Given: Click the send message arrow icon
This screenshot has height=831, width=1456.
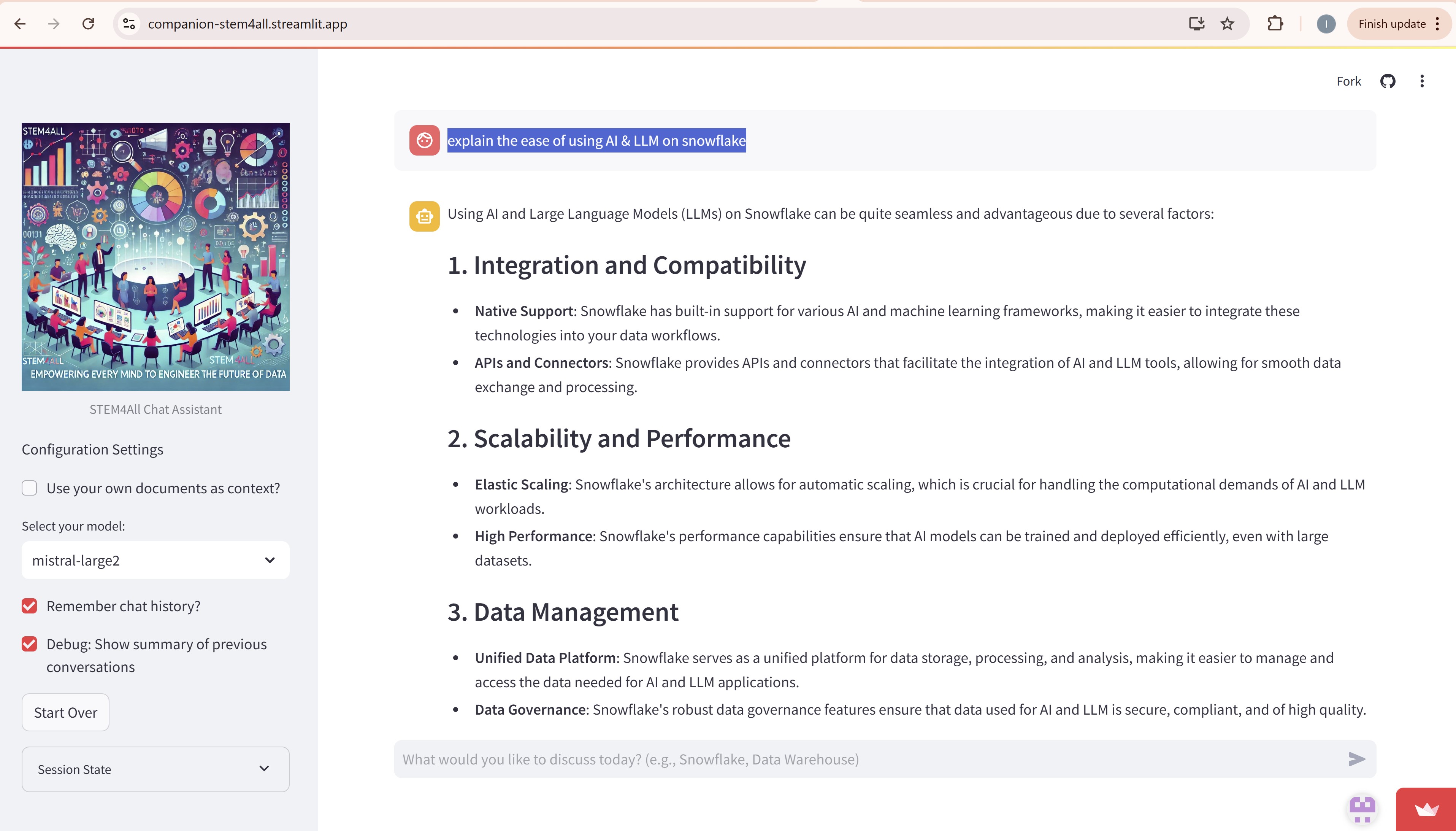Looking at the screenshot, I should (x=1356, y=758).
